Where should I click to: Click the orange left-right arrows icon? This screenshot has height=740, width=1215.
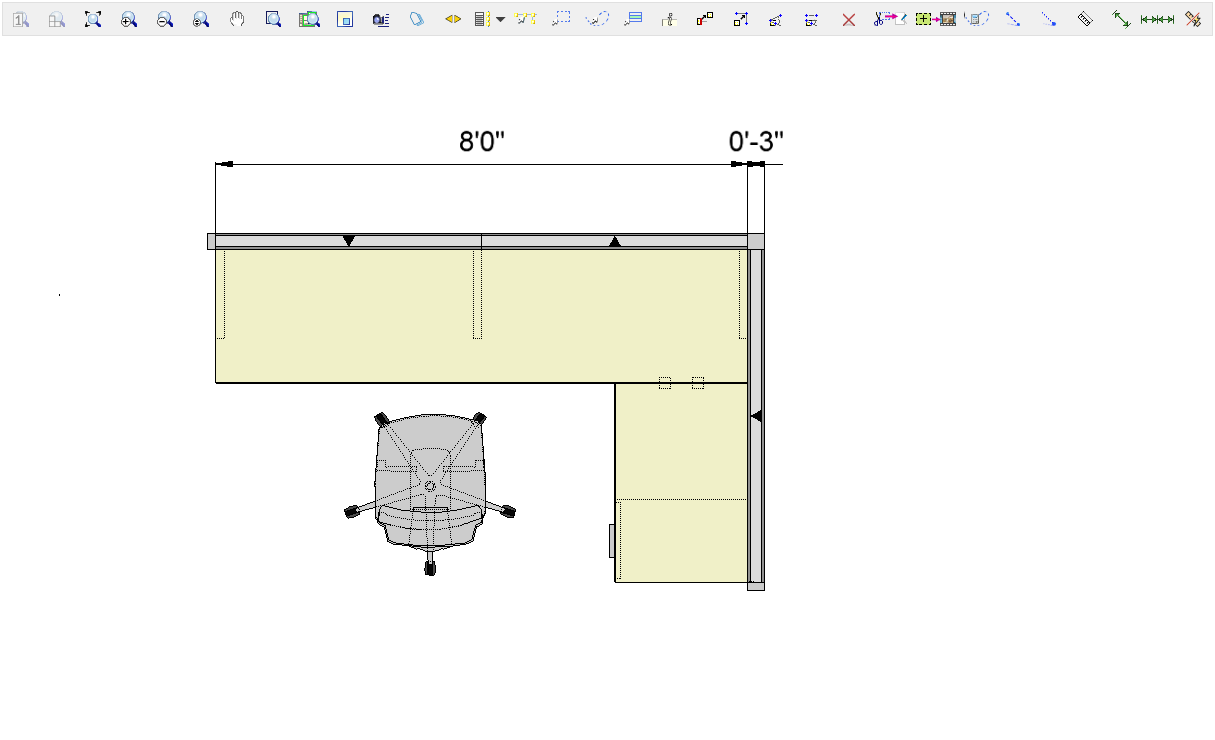pyautogui.click(x=453, y=19)
